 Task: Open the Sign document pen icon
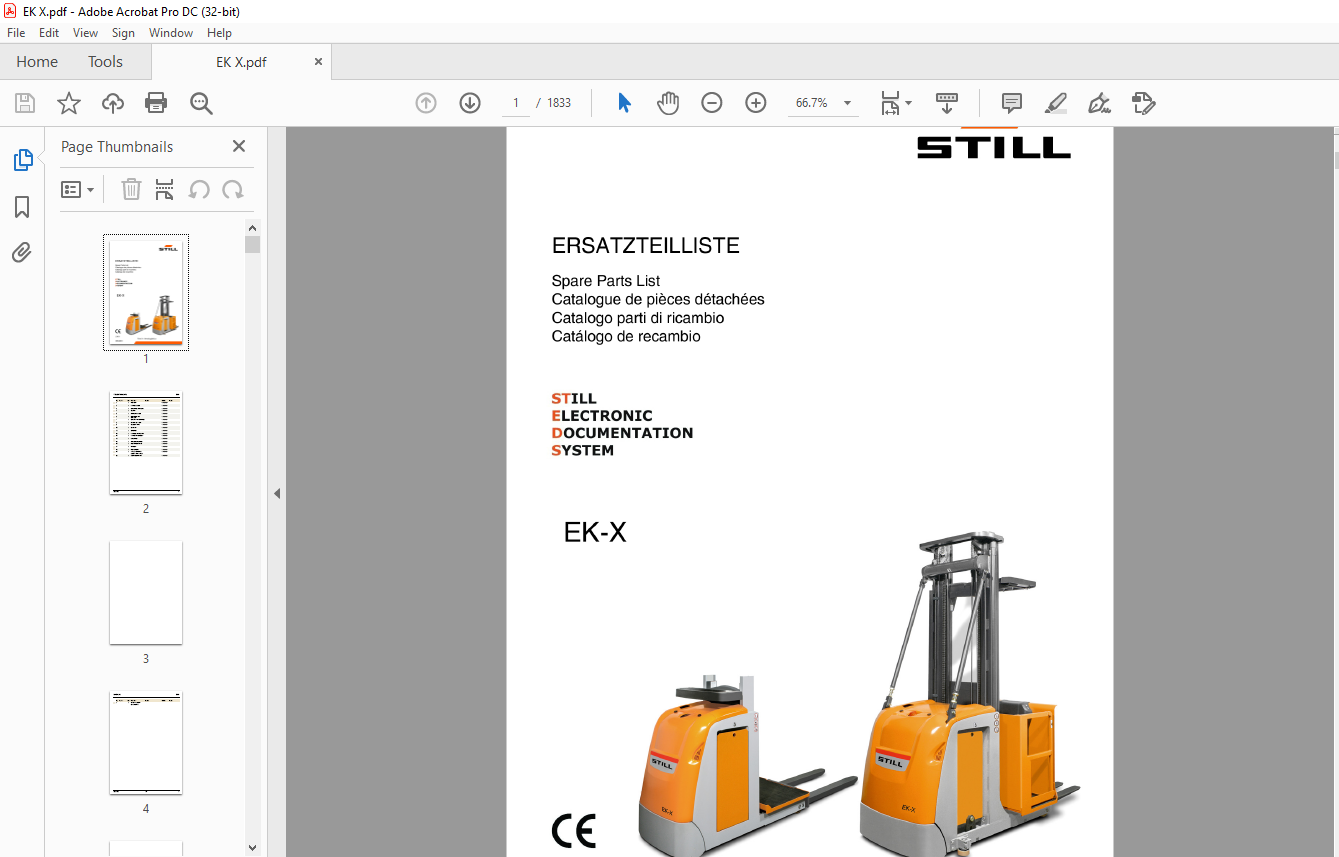[x=1100, y=103]
